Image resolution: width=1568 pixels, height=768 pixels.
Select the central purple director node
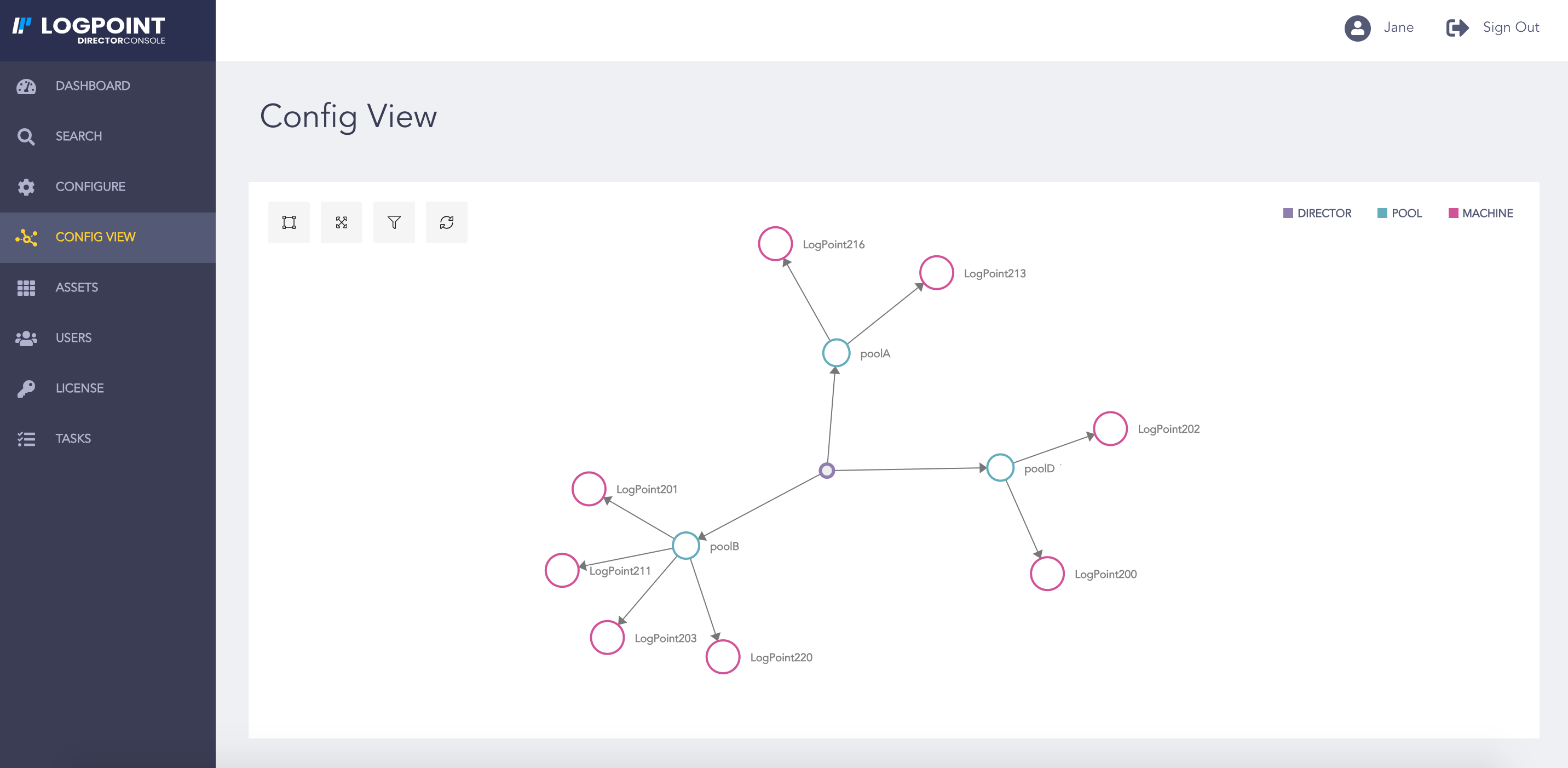point(826,470)
